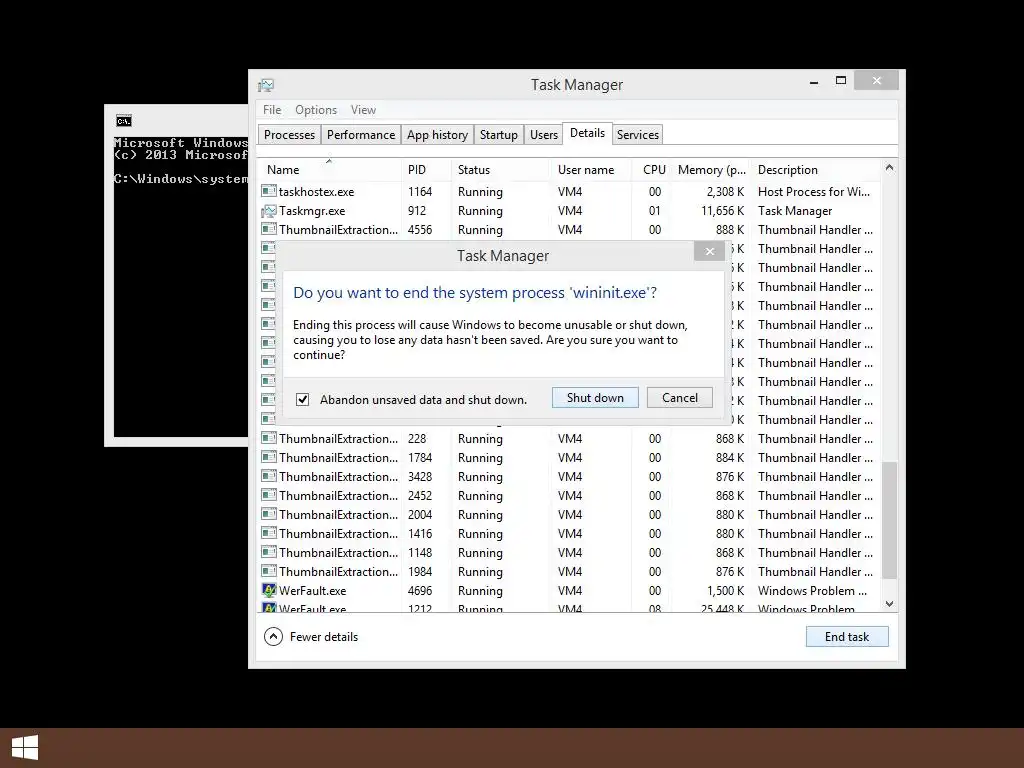
Task: Click icon of ThumbnailExtraction PID 3428
Action: click(x=268, y=476)
